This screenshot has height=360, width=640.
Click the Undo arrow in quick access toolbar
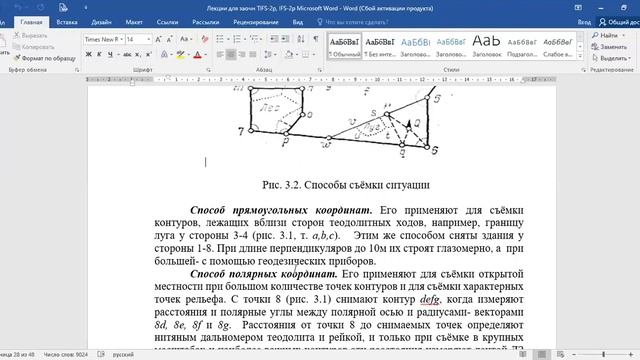(x=18, y=7)
